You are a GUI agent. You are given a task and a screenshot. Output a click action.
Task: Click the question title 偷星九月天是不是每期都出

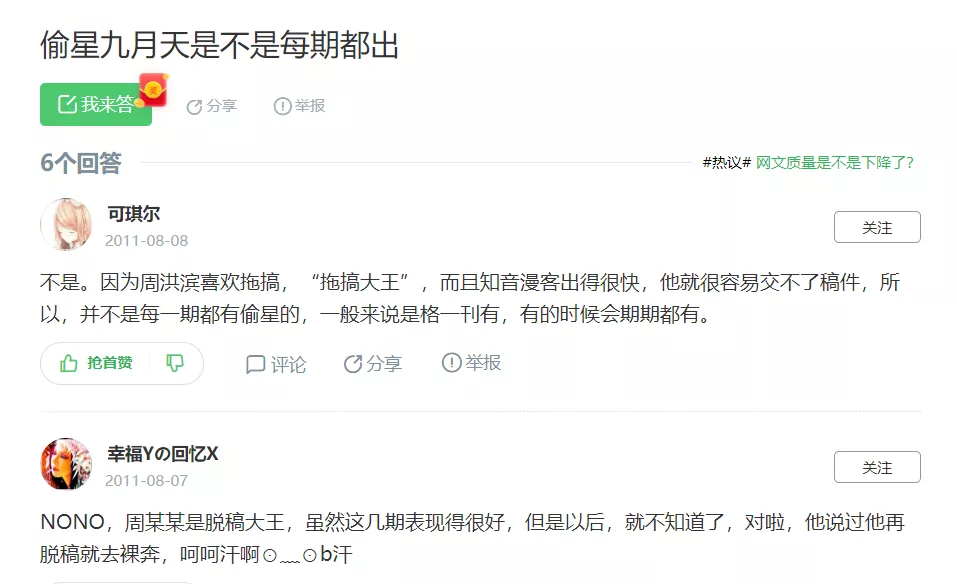[x=220, y=45]
